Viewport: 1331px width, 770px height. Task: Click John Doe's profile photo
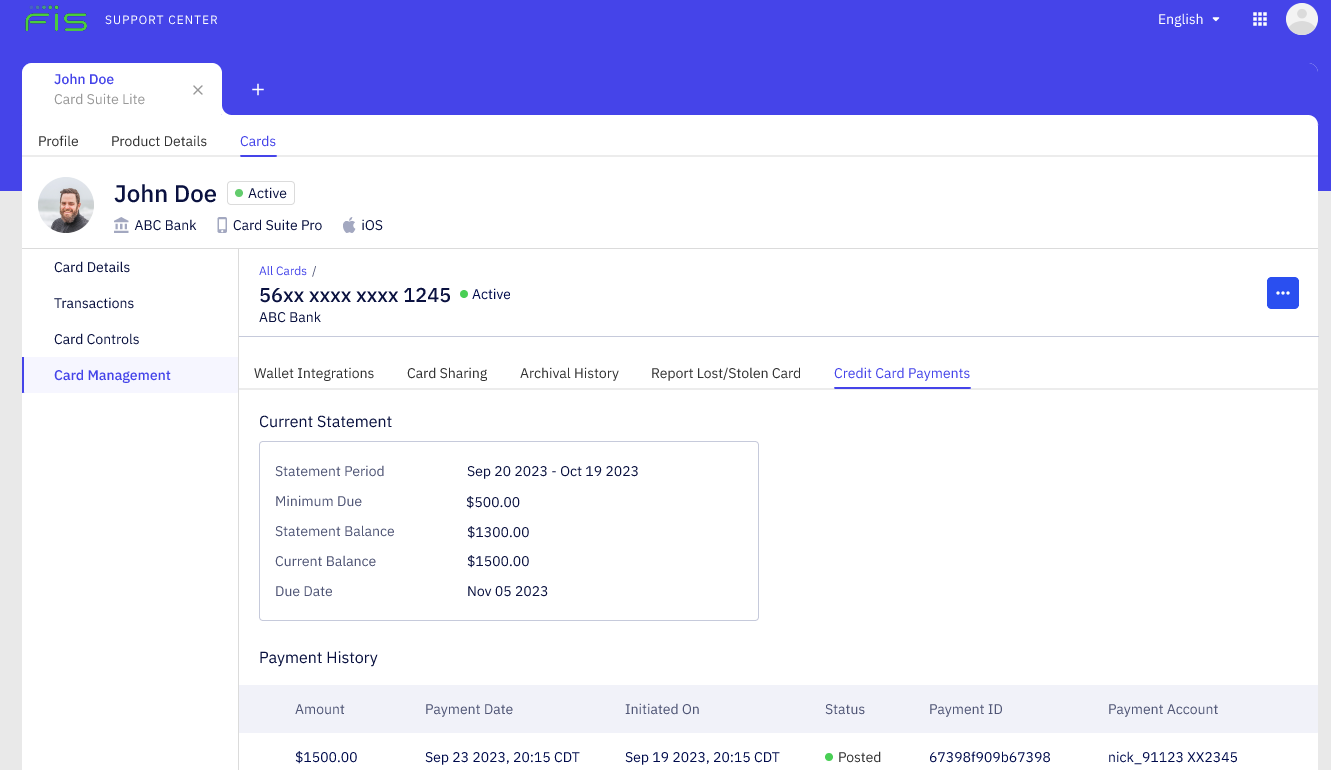(66, 204)
